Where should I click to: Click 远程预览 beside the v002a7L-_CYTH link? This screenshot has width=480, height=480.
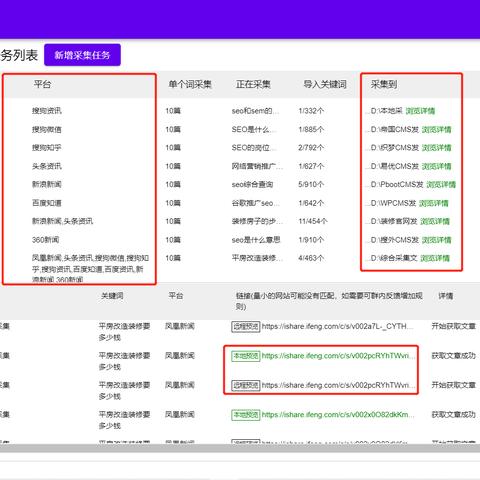(x=246, y=326)
